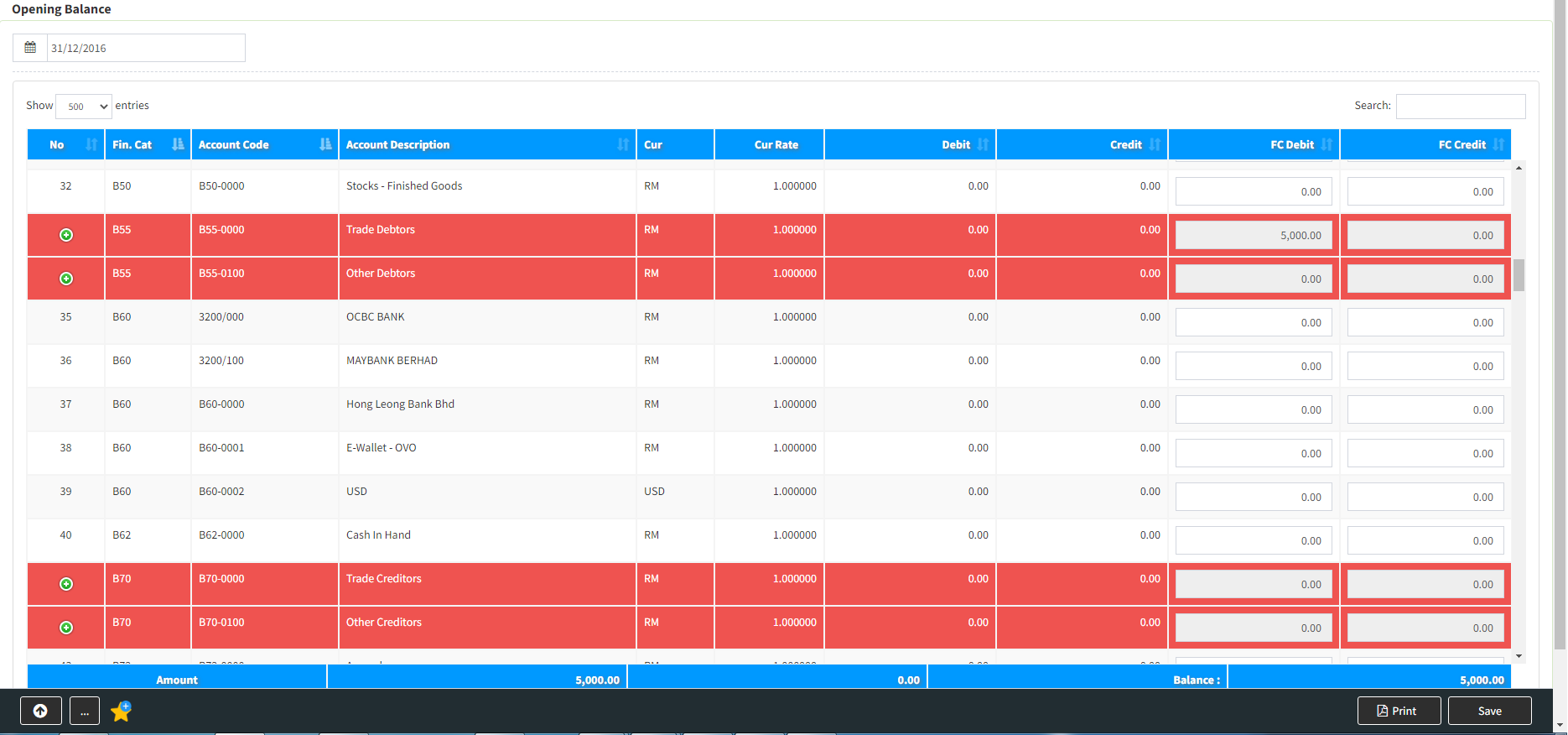Expand the Trade Creditors row plus icon
Viewport: 1568px width, 735px height.
[66, 584]
